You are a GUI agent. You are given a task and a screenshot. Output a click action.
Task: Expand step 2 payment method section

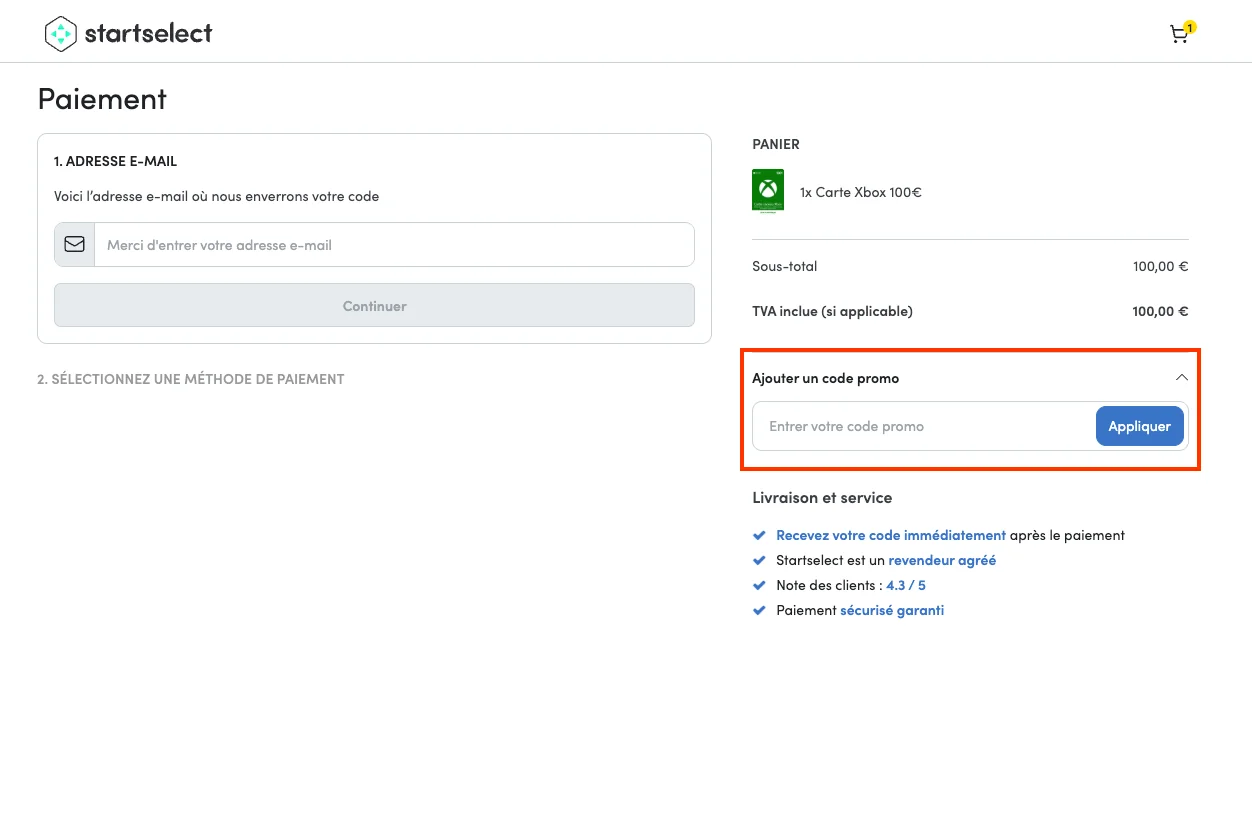[x=190, y=378]
